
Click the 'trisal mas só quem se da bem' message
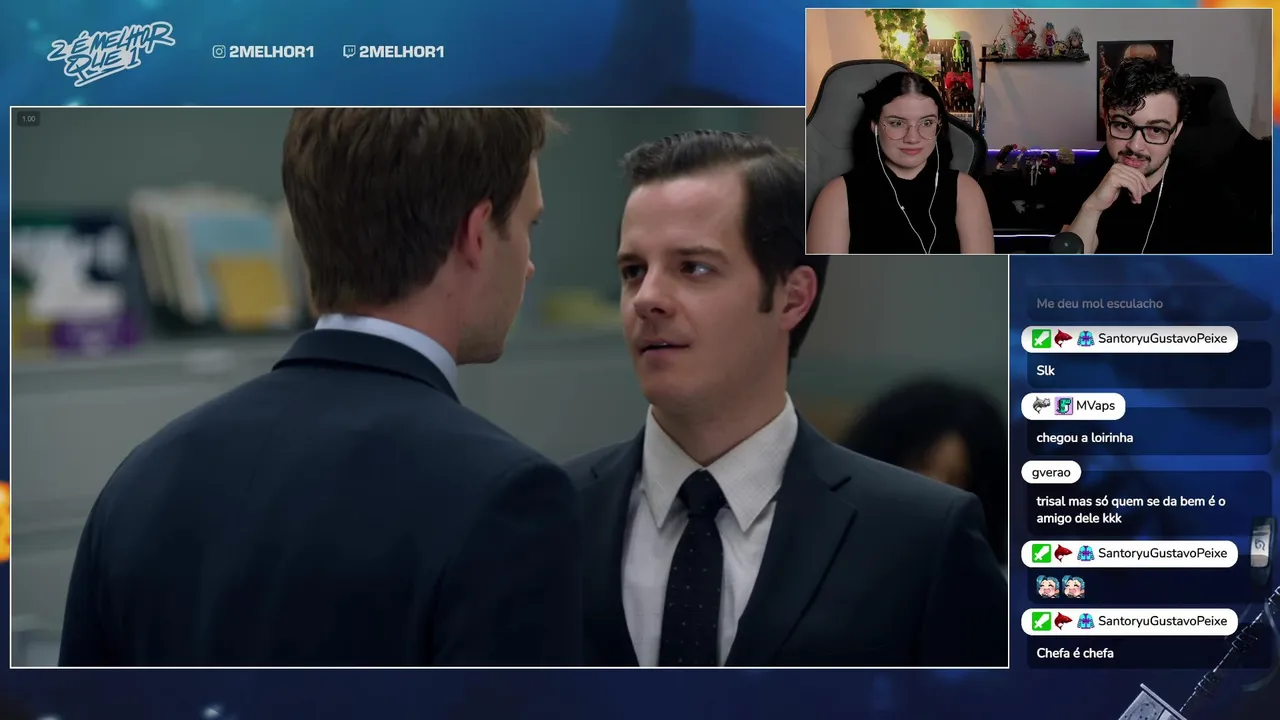click(x=1131, y=510)
